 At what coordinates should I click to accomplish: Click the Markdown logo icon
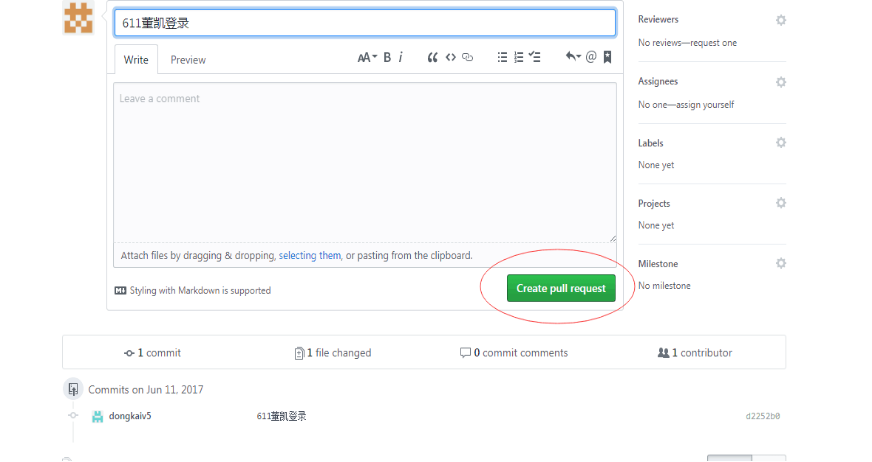pyautogui.click(x=120, y=290)
